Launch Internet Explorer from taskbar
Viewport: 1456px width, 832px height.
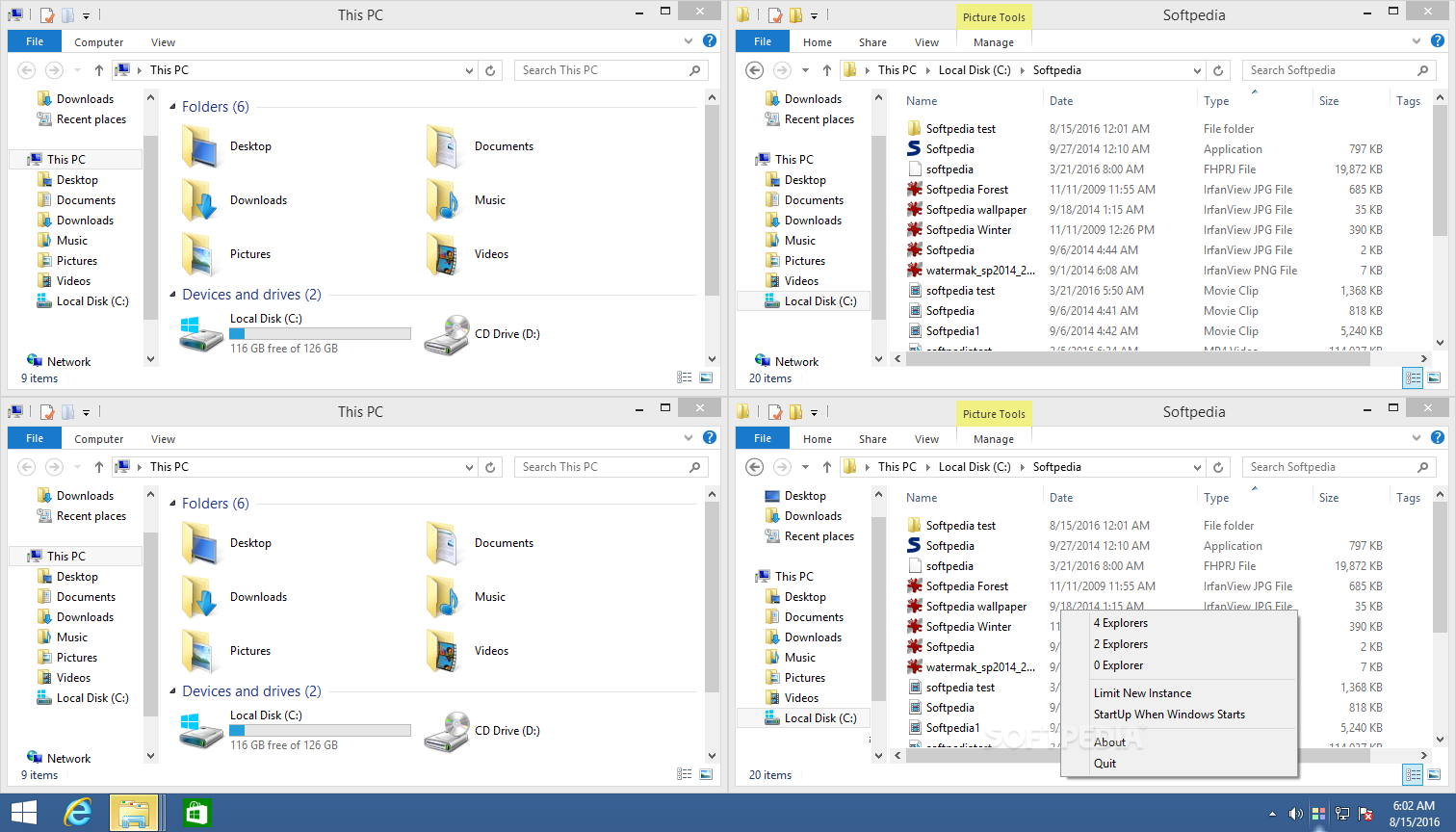point(78,813)
